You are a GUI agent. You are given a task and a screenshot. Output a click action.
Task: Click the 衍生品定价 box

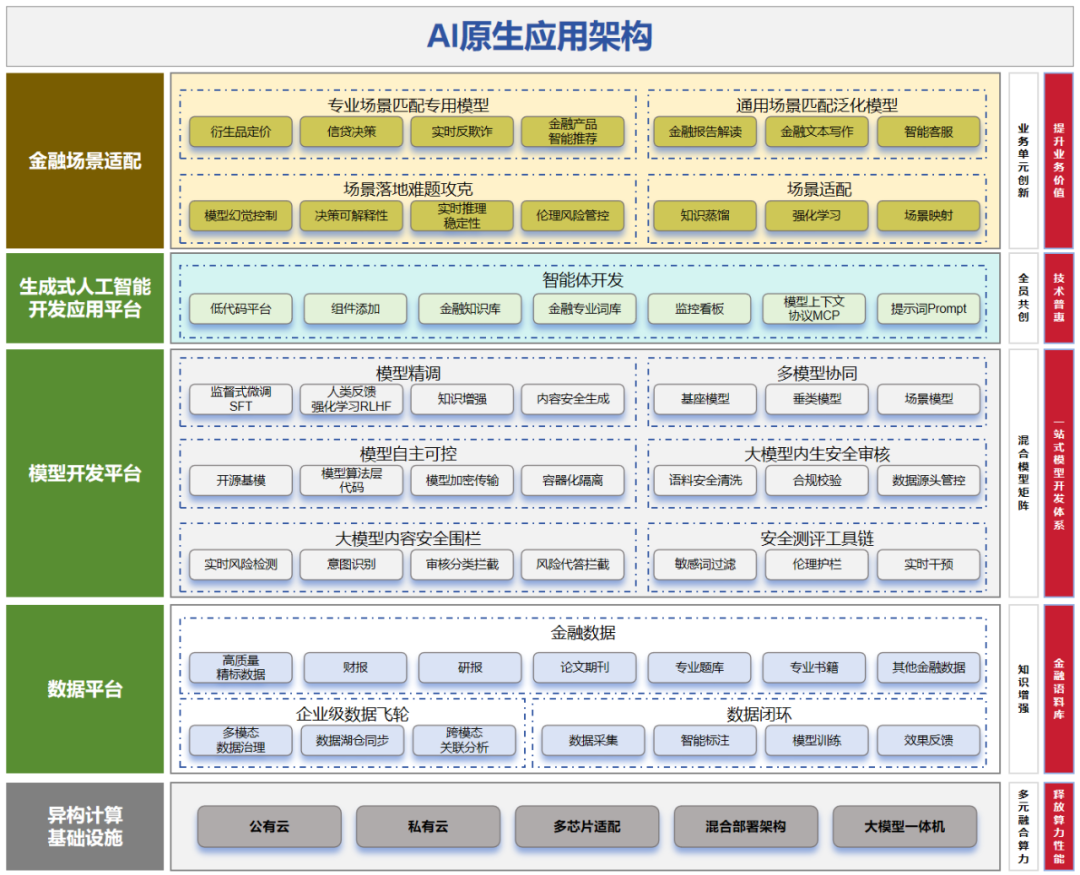coord(240,132)
